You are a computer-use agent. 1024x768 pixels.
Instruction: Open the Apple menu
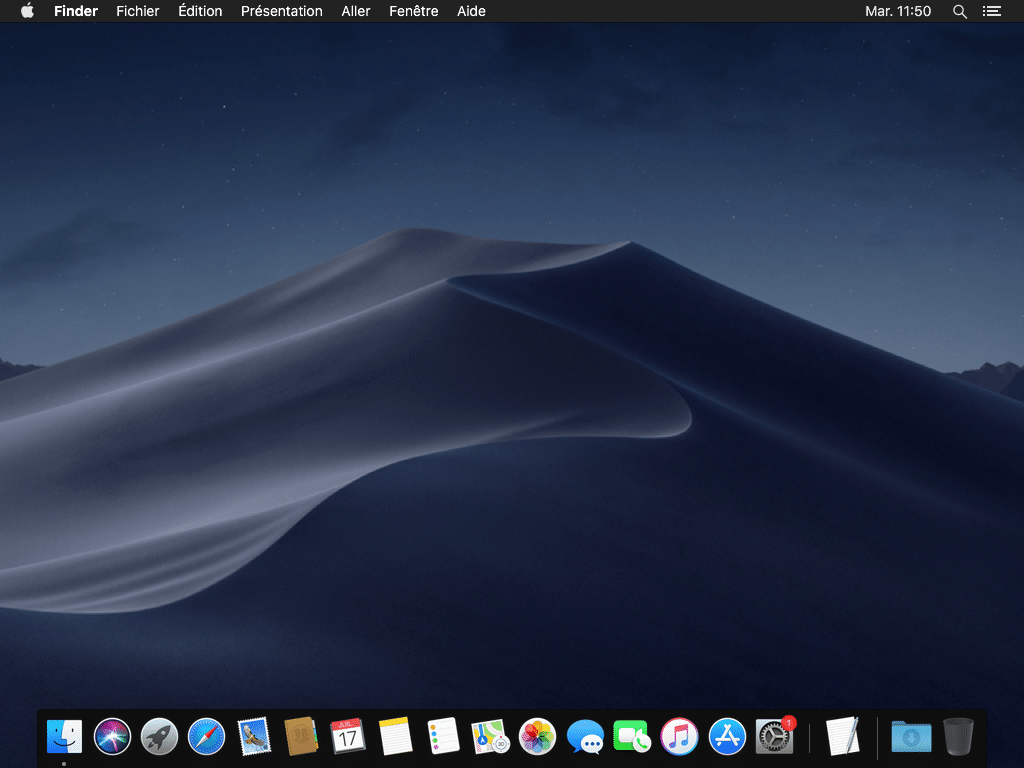click(x=27, y=10)
